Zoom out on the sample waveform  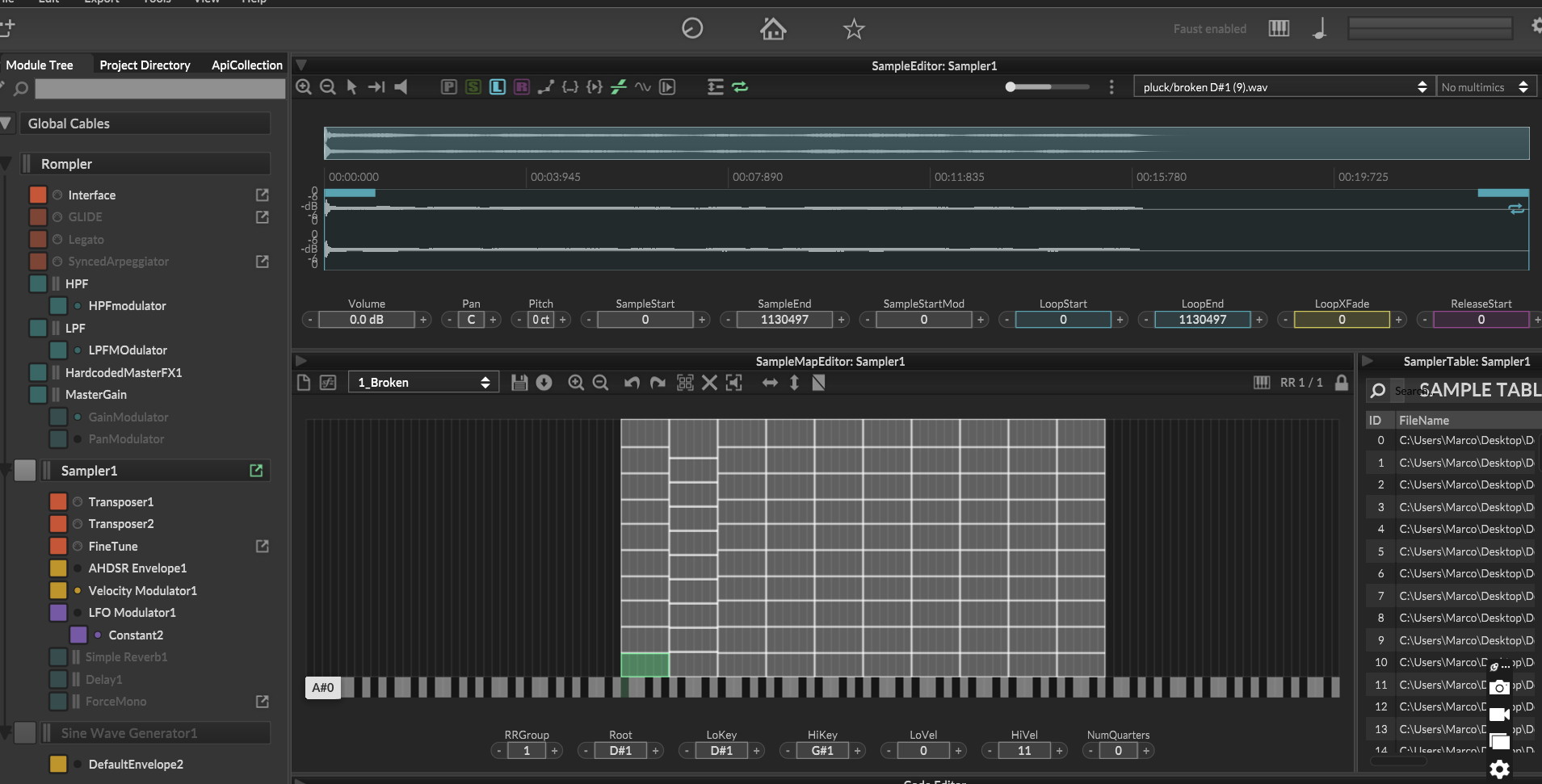pos(328,86)
